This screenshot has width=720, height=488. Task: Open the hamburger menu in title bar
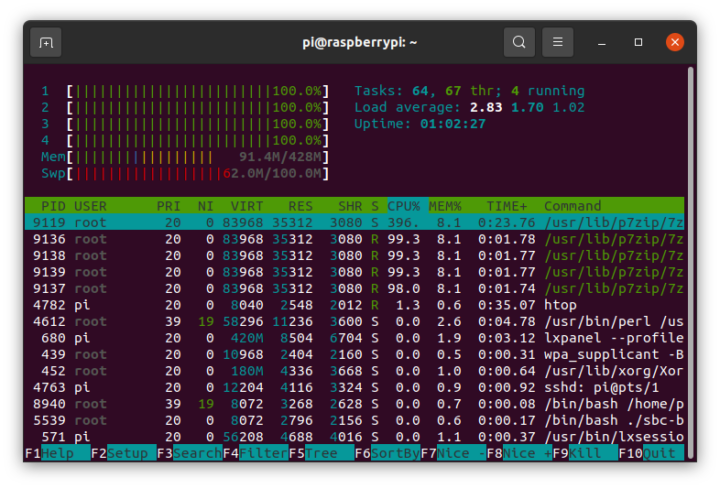tap(557, 42)
